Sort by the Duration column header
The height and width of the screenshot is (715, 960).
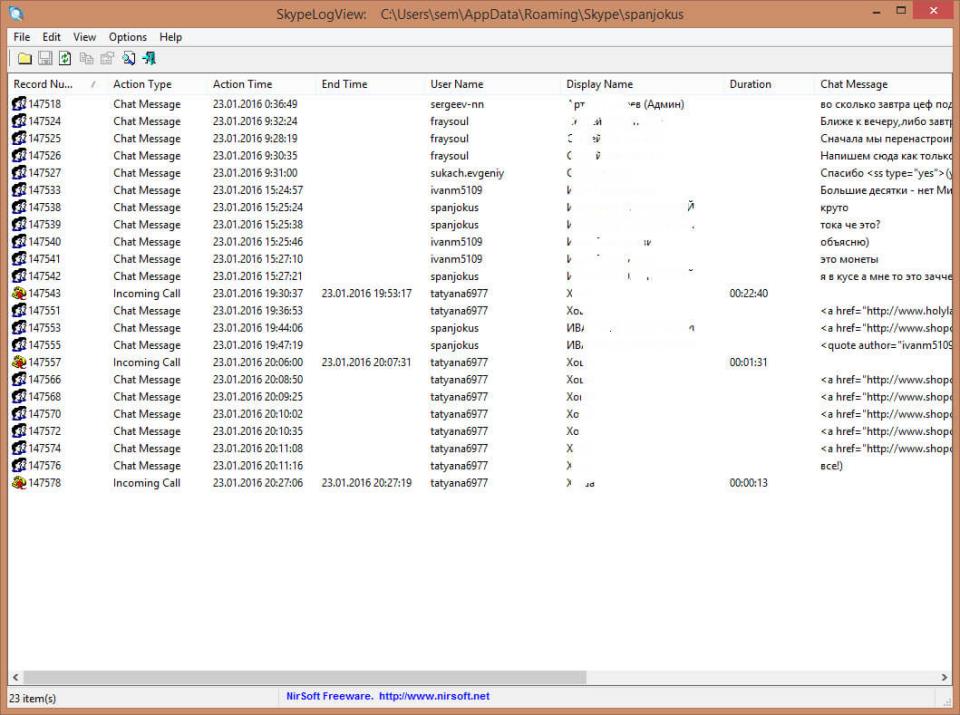pos(750,85)
